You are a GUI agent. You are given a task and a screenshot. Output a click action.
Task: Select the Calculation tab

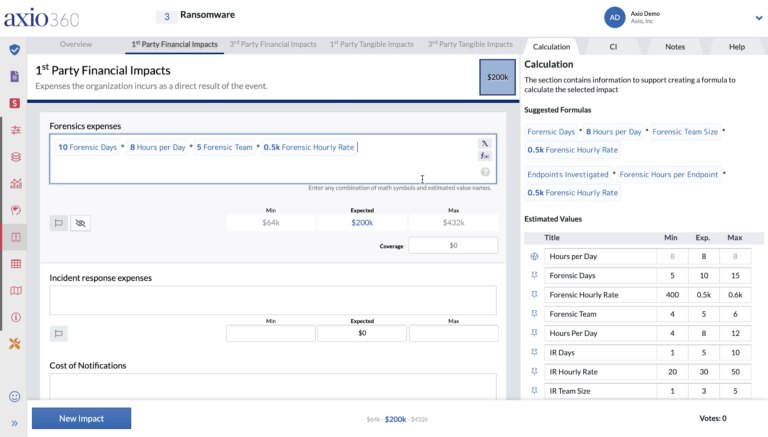[551, 47]
